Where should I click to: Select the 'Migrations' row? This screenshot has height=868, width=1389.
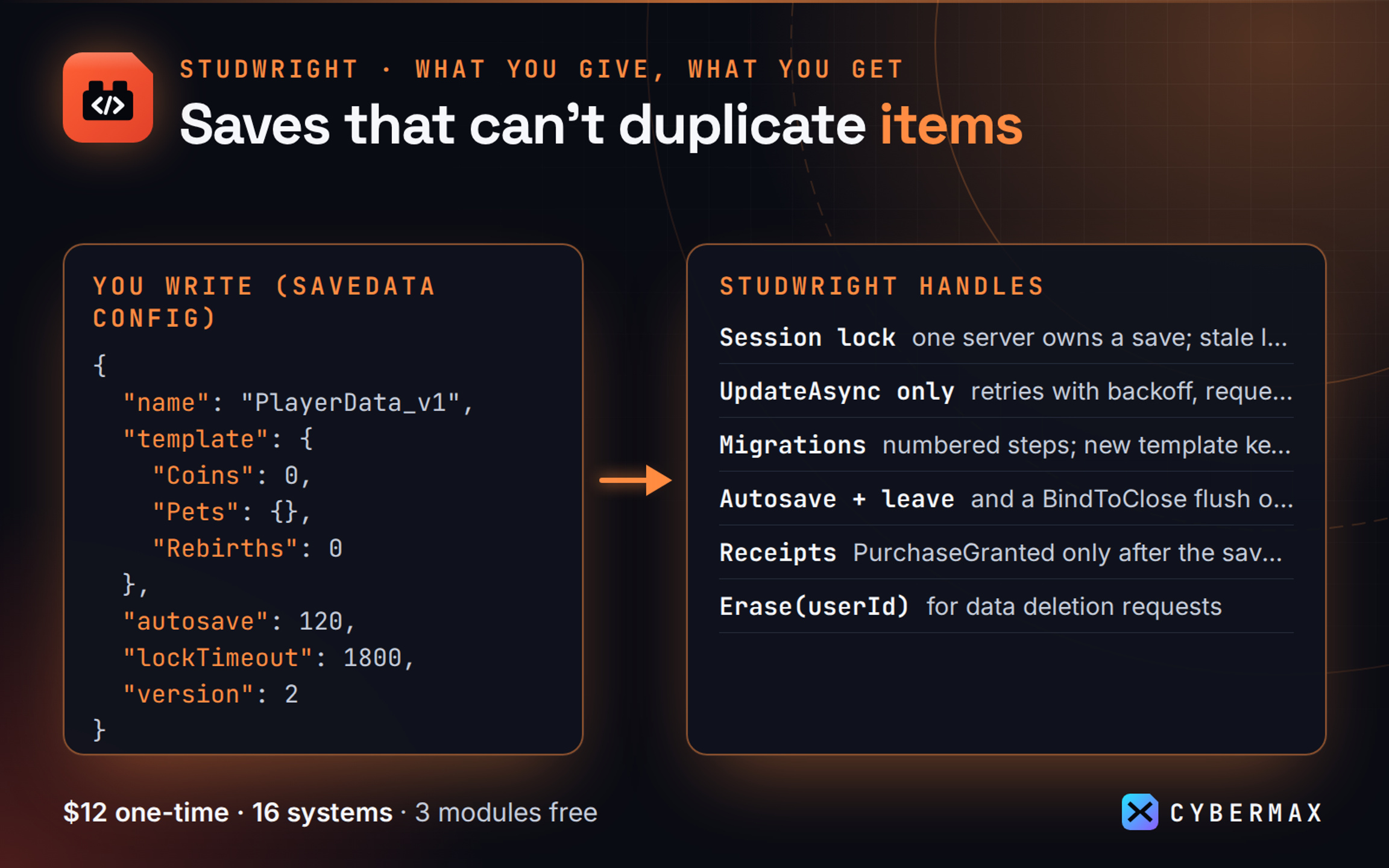coord(1006,445)
